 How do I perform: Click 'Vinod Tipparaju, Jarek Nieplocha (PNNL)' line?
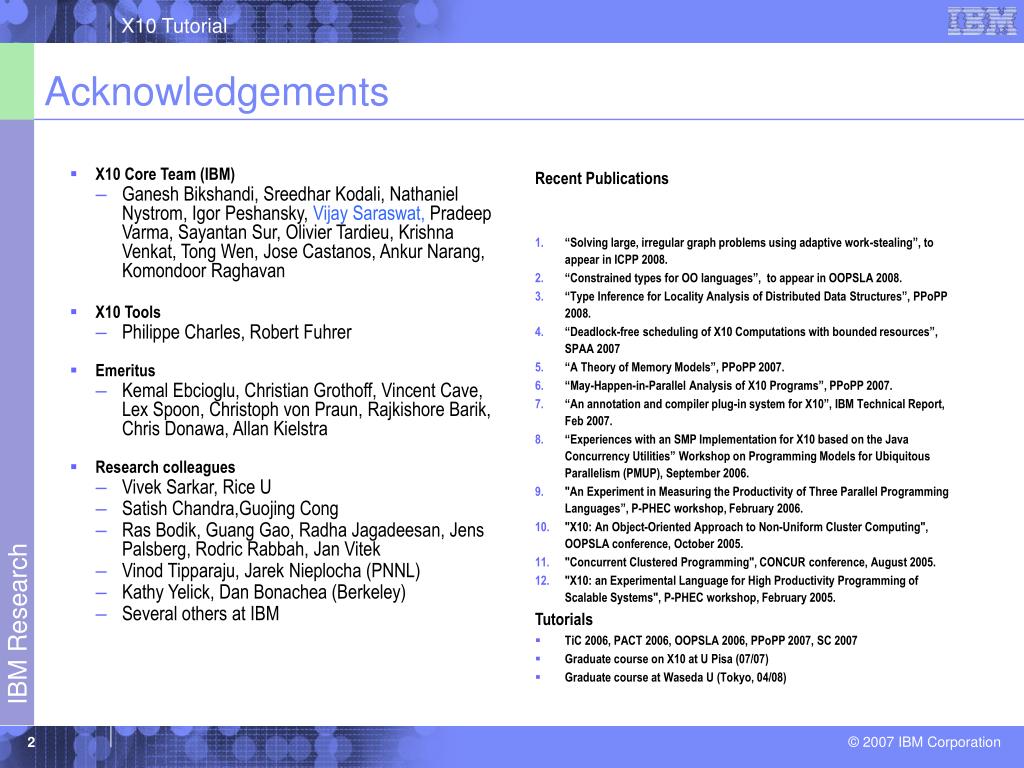coord(271,571)
